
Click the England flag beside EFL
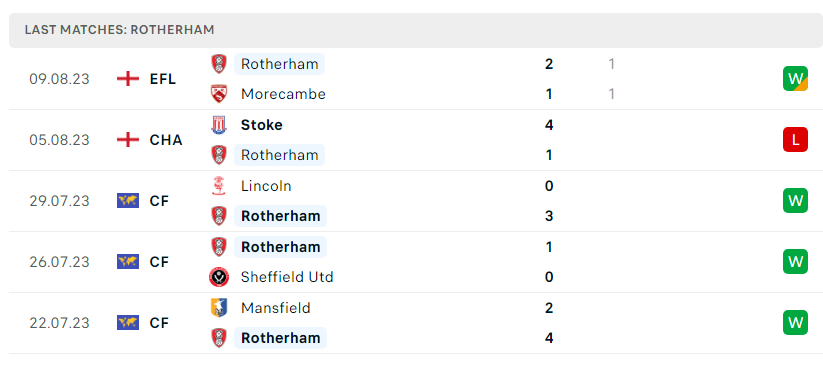click(x=128, y=79)
